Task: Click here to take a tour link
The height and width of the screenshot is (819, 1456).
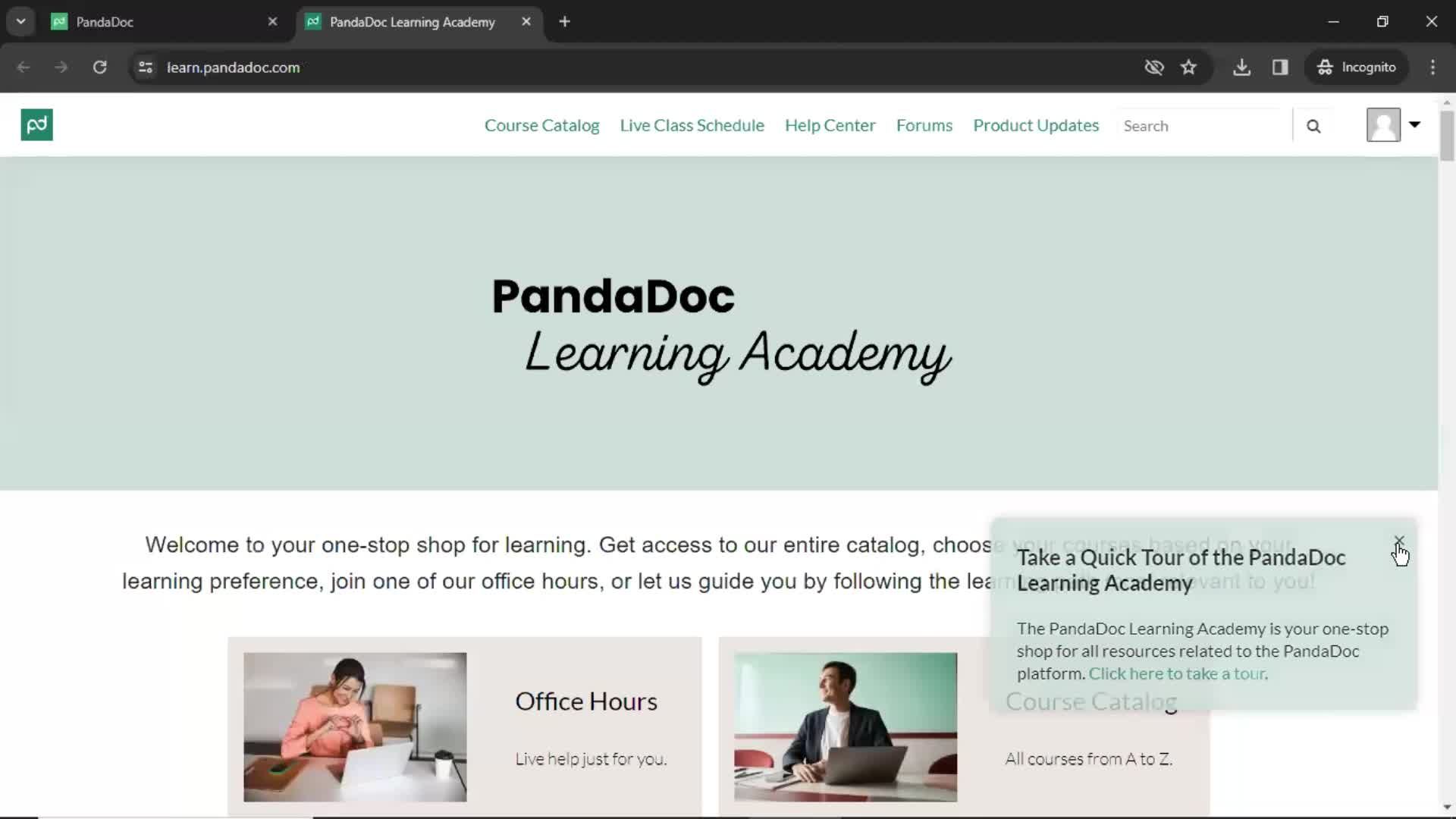Action: 1177,673
